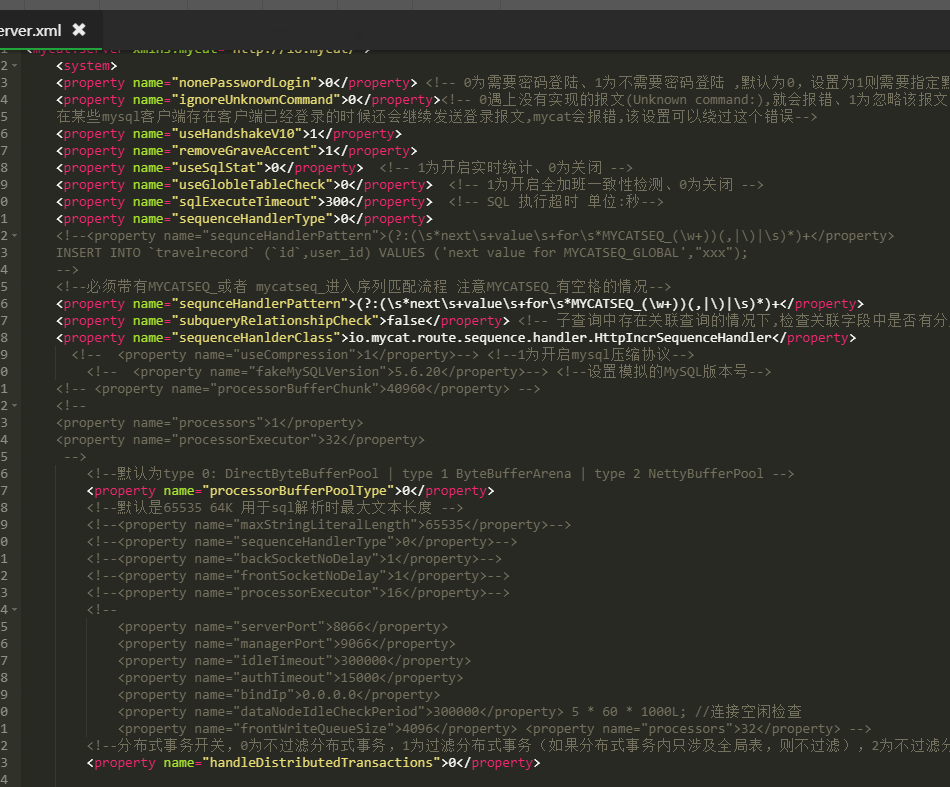
Task: Click the nonePasswordLogin attribute value
Action: pos(245,82)
